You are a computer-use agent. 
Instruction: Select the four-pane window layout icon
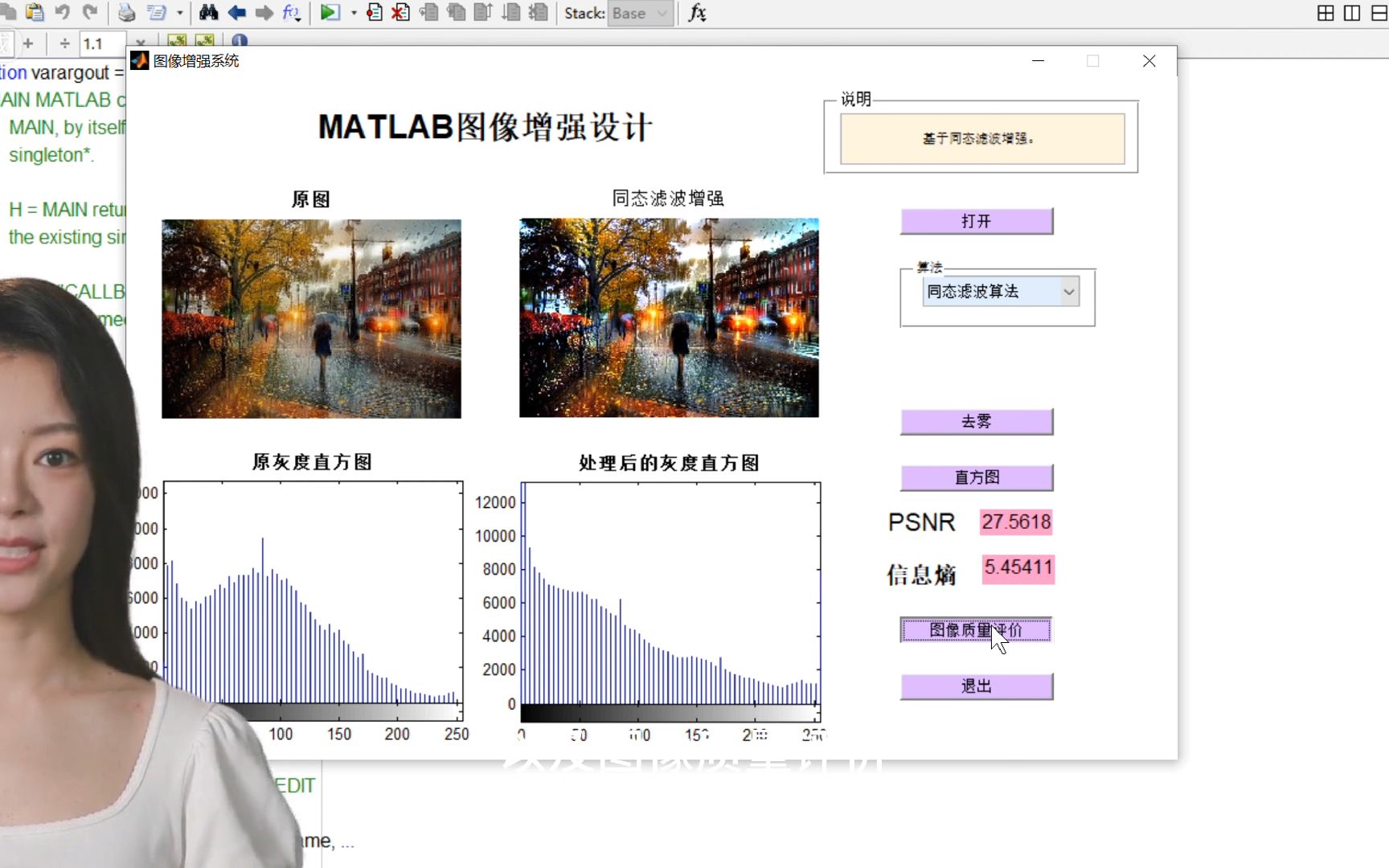[x=1325, y=13]
